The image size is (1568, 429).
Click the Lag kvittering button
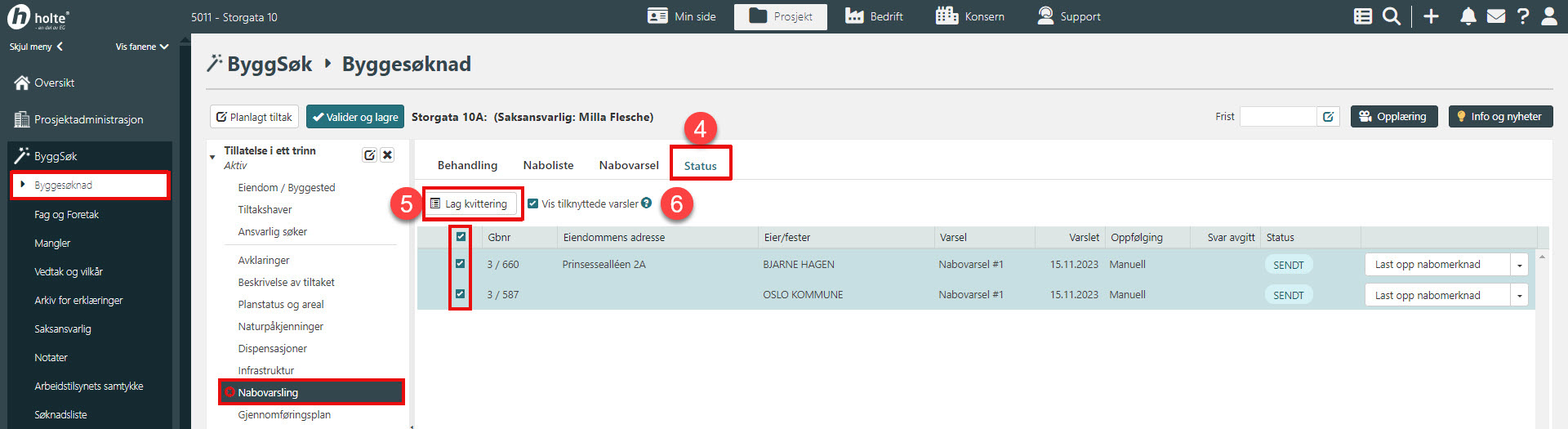coord(470,203)
